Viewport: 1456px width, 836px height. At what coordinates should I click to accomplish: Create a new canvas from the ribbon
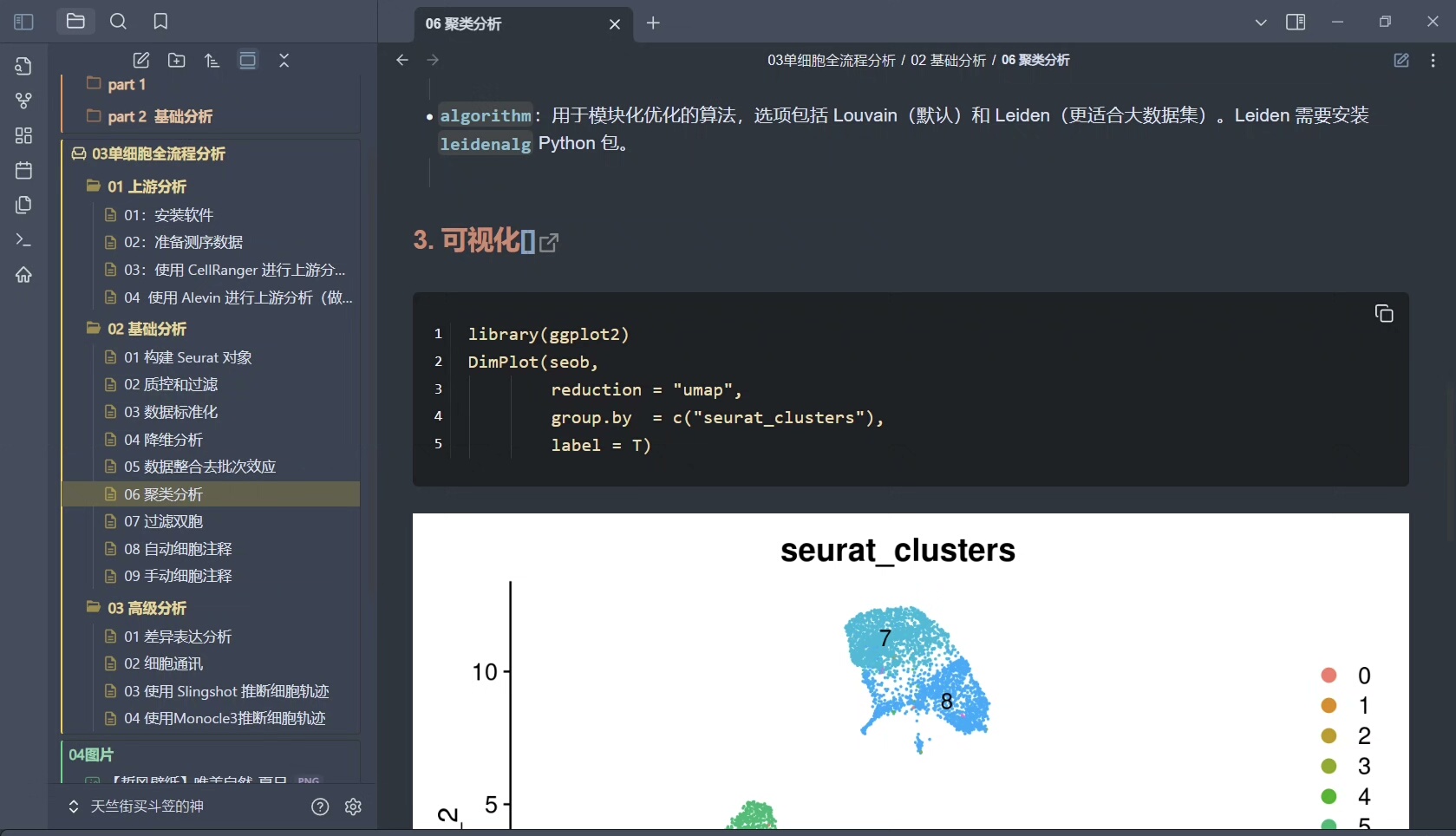click(x=23, y=135)
